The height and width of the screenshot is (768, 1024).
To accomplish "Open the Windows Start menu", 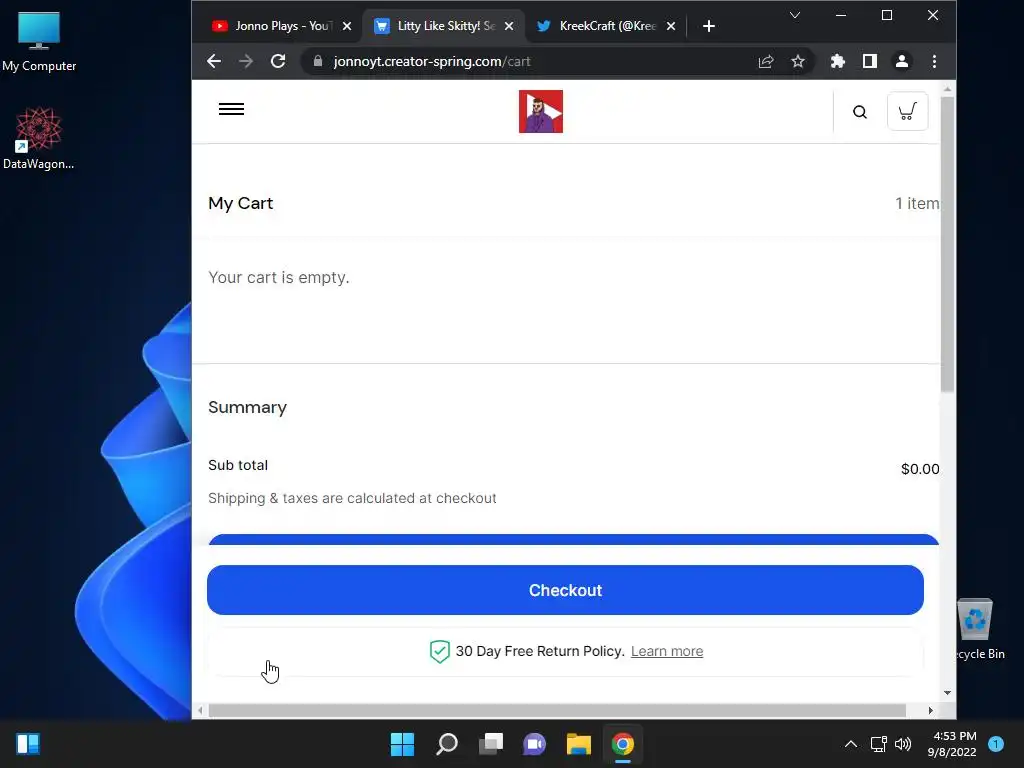I will tap(402, 744).
